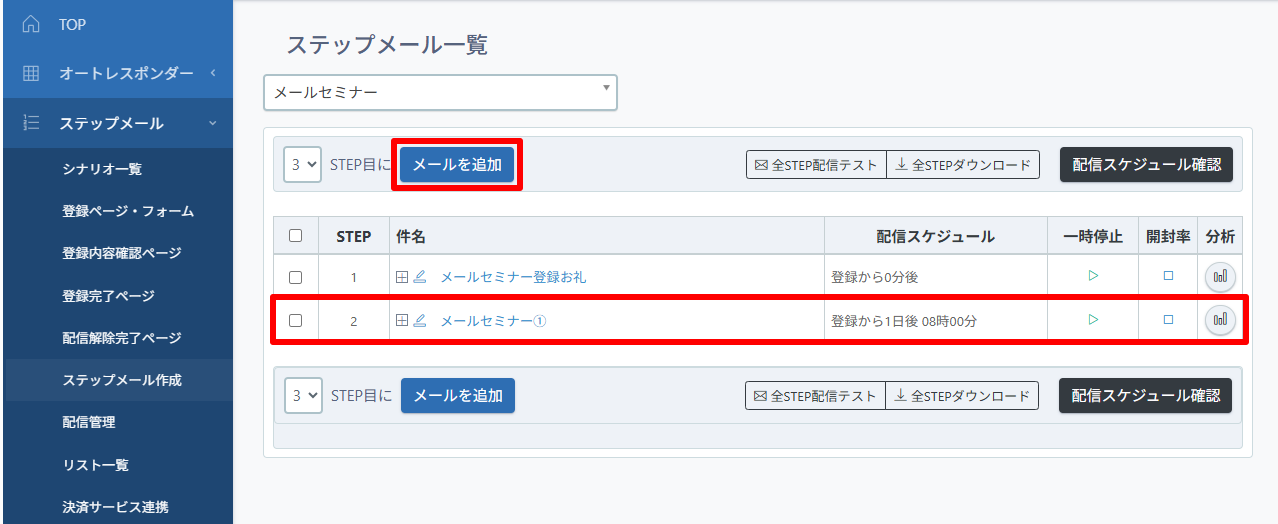Click the analysis chart icon for STEP 1

[1220, 277]
